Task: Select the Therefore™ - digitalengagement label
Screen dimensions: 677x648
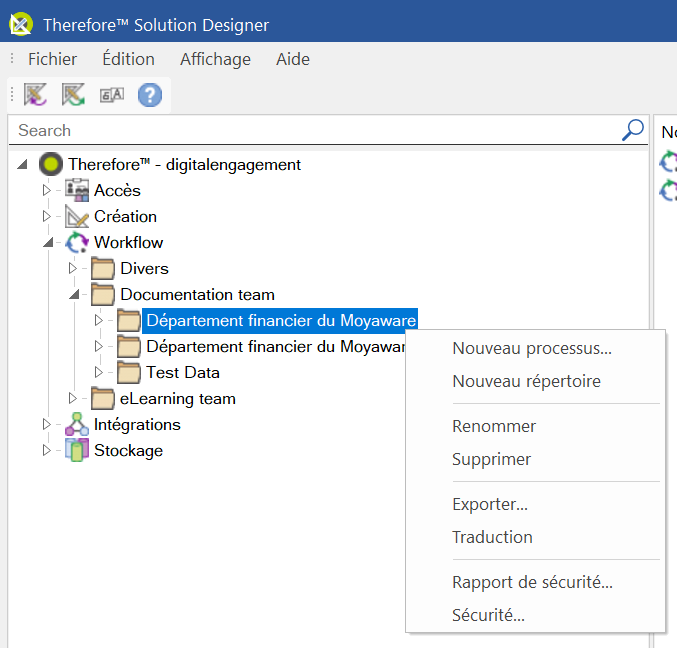Action: (x=184, y=164)
